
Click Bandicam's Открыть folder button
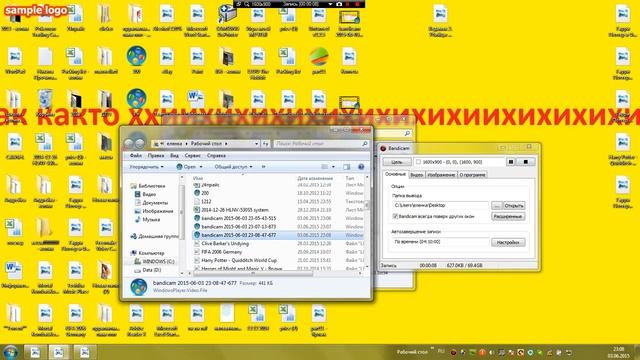point(513,205)
